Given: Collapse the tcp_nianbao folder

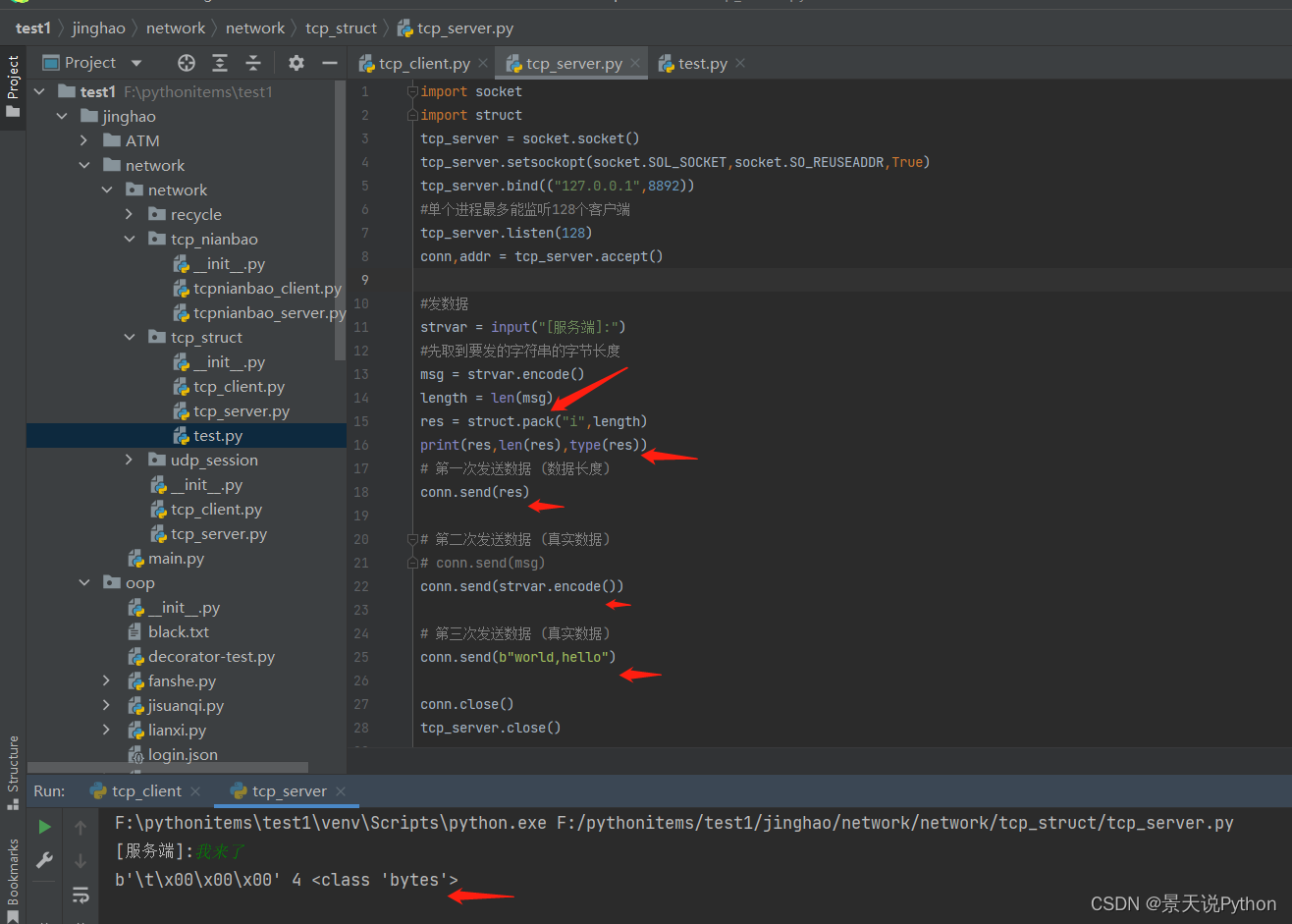Looking at the screenshot, I should (130, 239).
